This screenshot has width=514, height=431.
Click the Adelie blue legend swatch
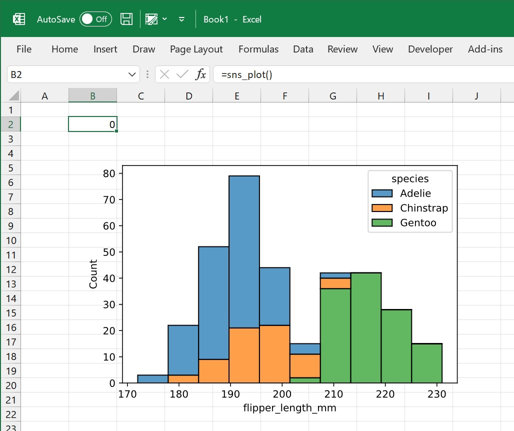point(382,193)
